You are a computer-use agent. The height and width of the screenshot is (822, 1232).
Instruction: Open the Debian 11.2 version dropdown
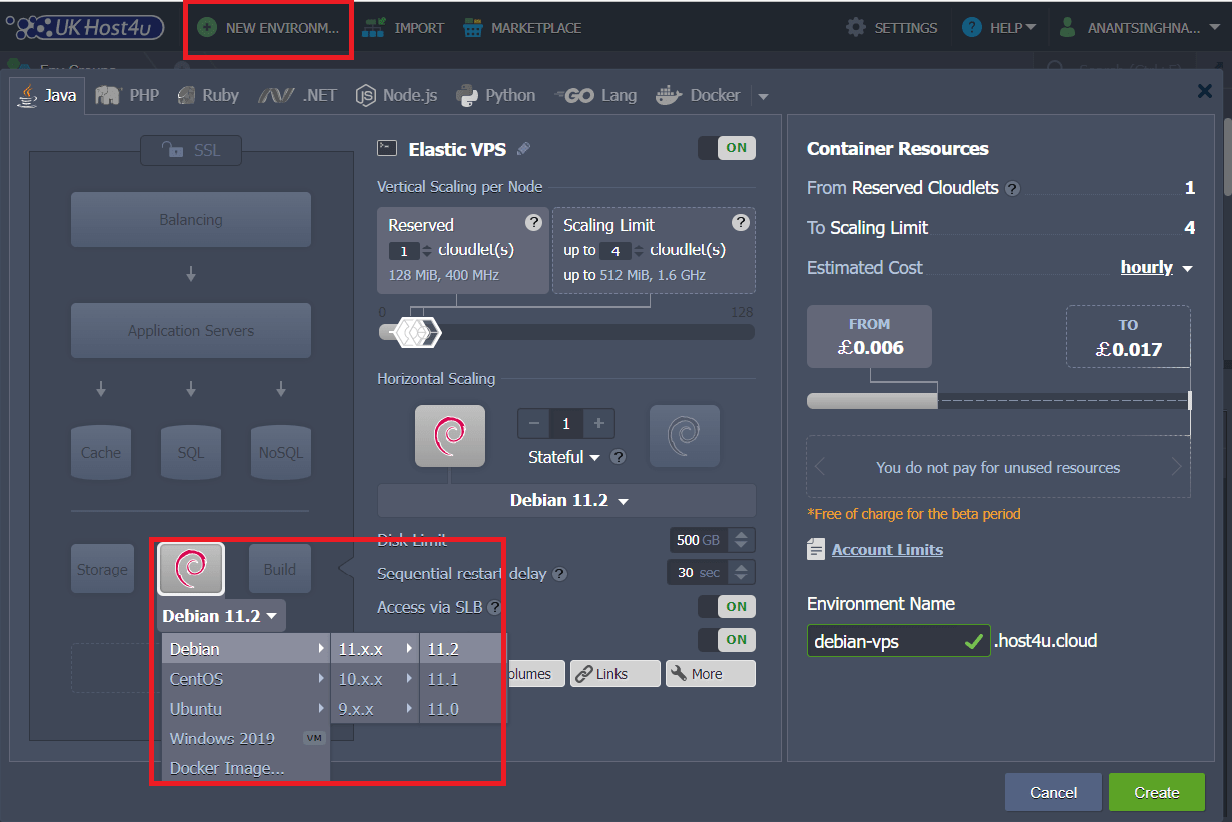(566, 500)
